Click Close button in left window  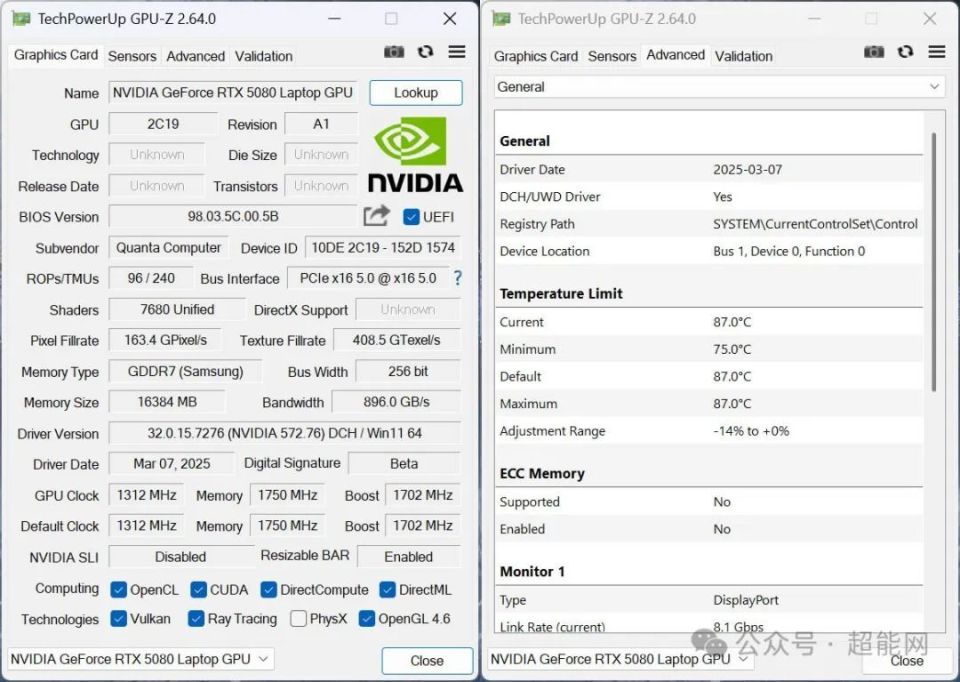click(x=427, y=661)
